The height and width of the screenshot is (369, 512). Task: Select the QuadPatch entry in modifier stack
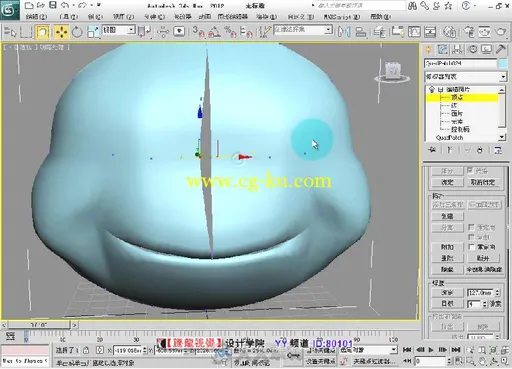(x=450, y=137)
